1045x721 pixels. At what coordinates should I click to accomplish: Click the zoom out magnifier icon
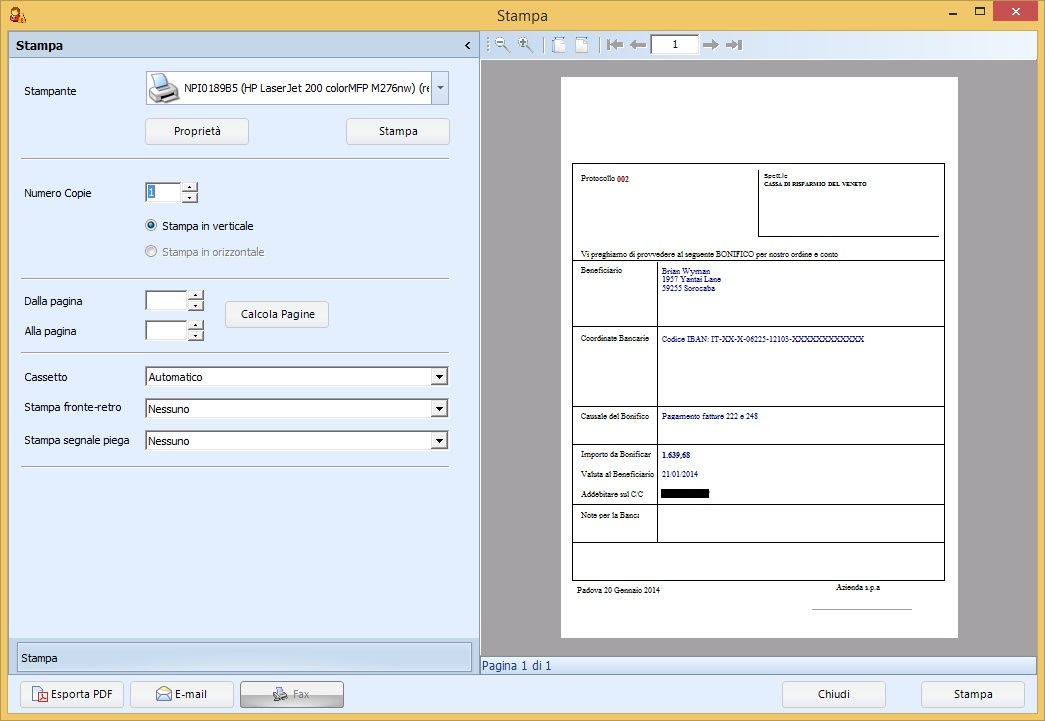click(502, 45)
